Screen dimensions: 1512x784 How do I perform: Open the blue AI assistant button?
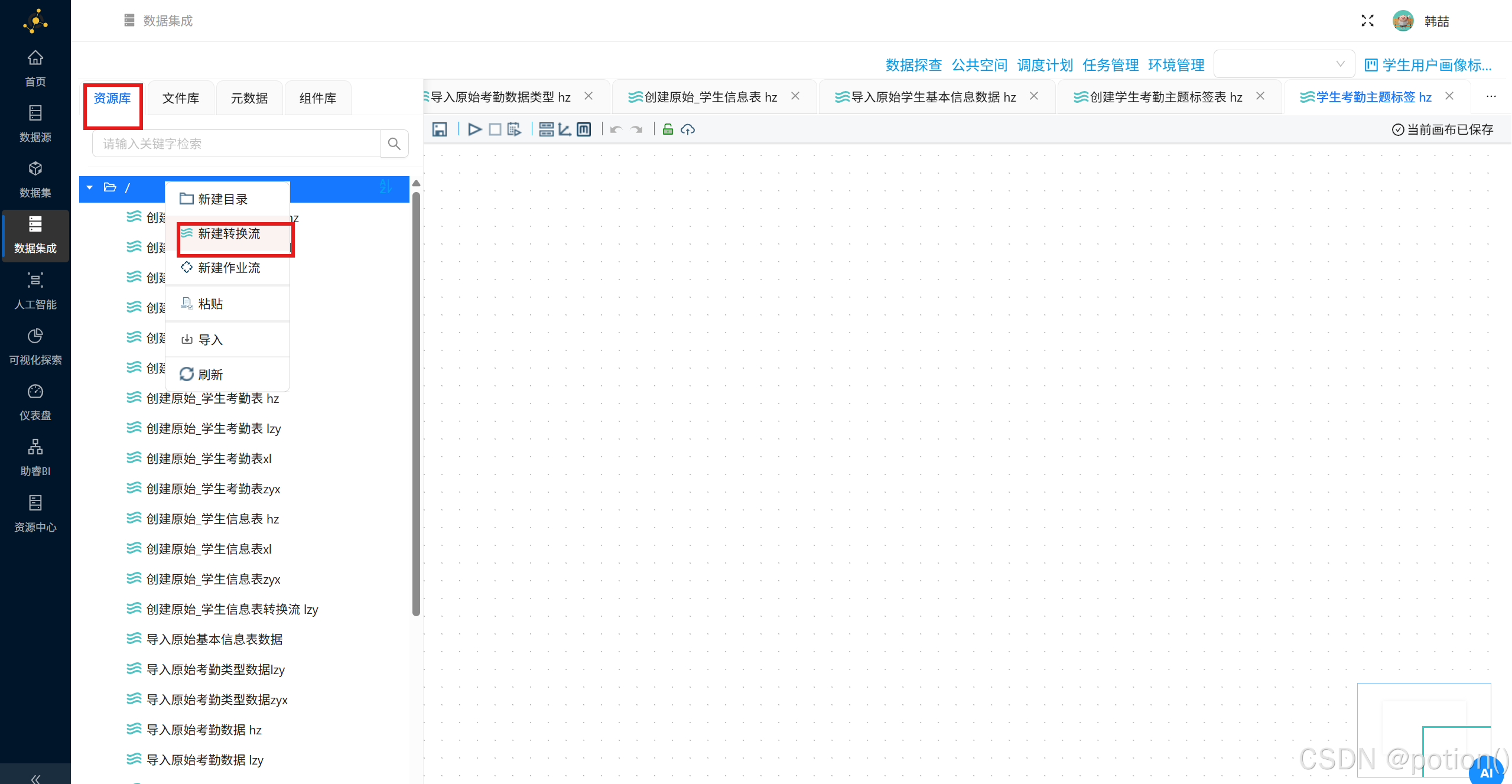(1487, 771)
